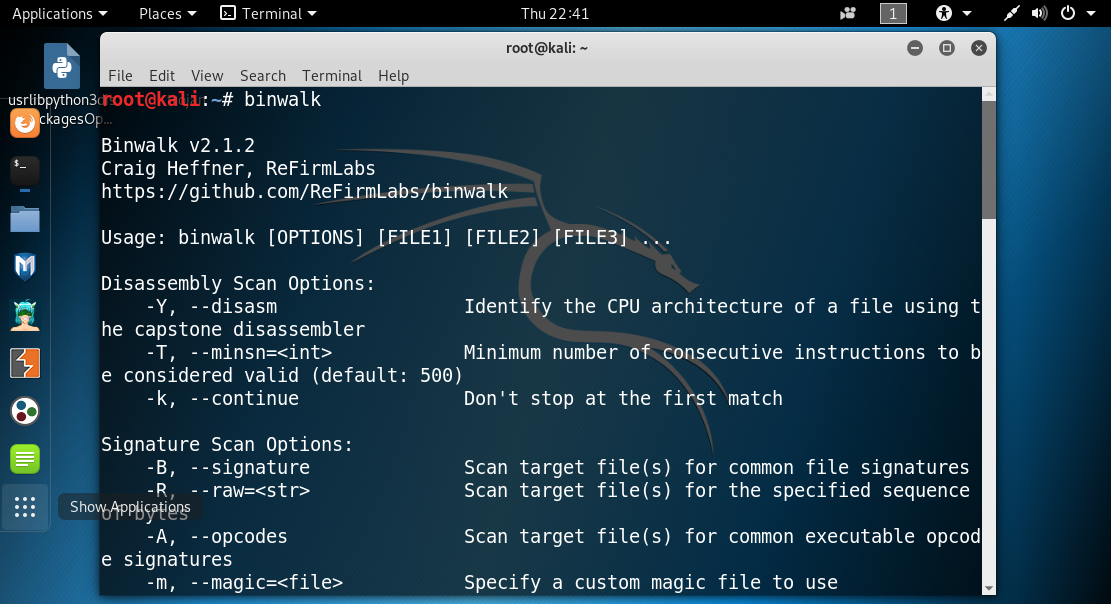Viewport: 1111px width, 604px height.
Task: Launch Metasploit from the dock
Action: click(x=25, y=267)
